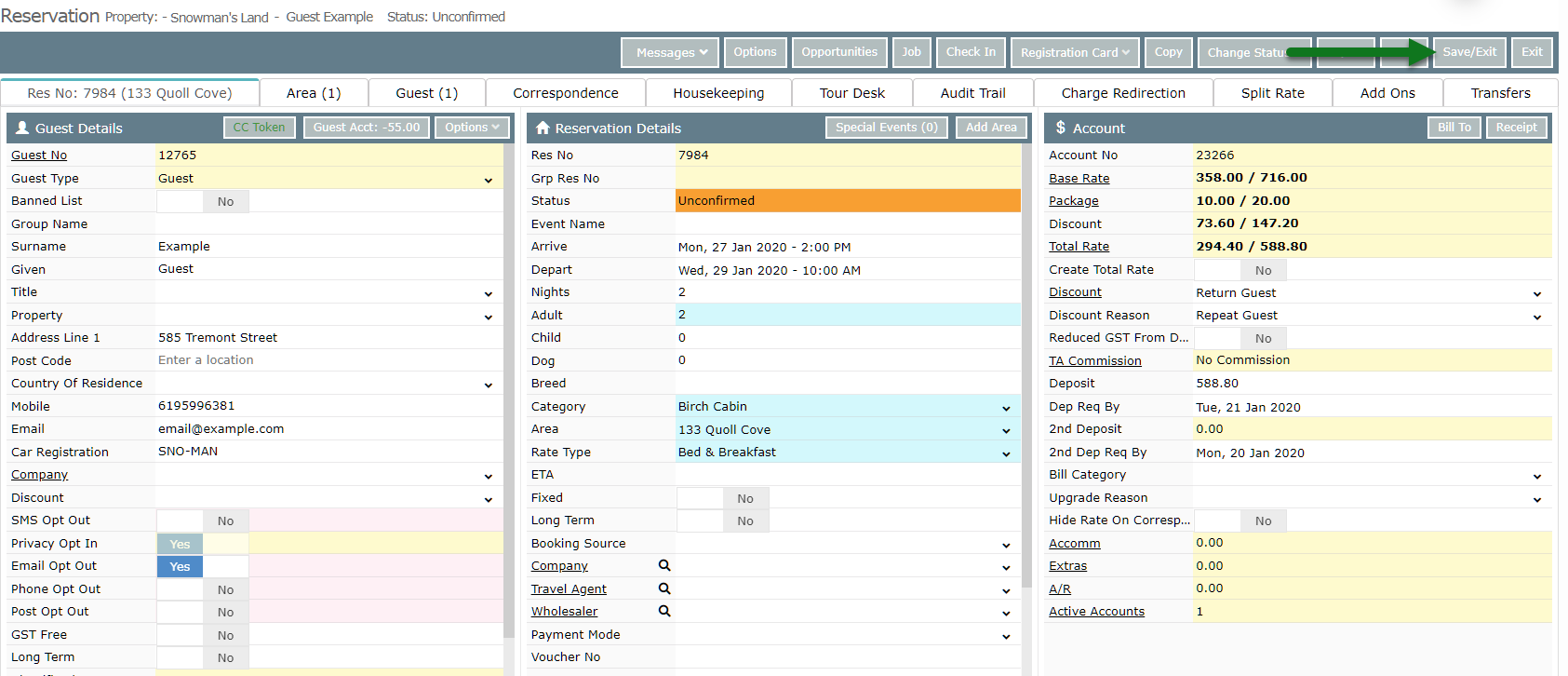
Task: Open the Split Rate tab
Action: tap(1272, 93)
